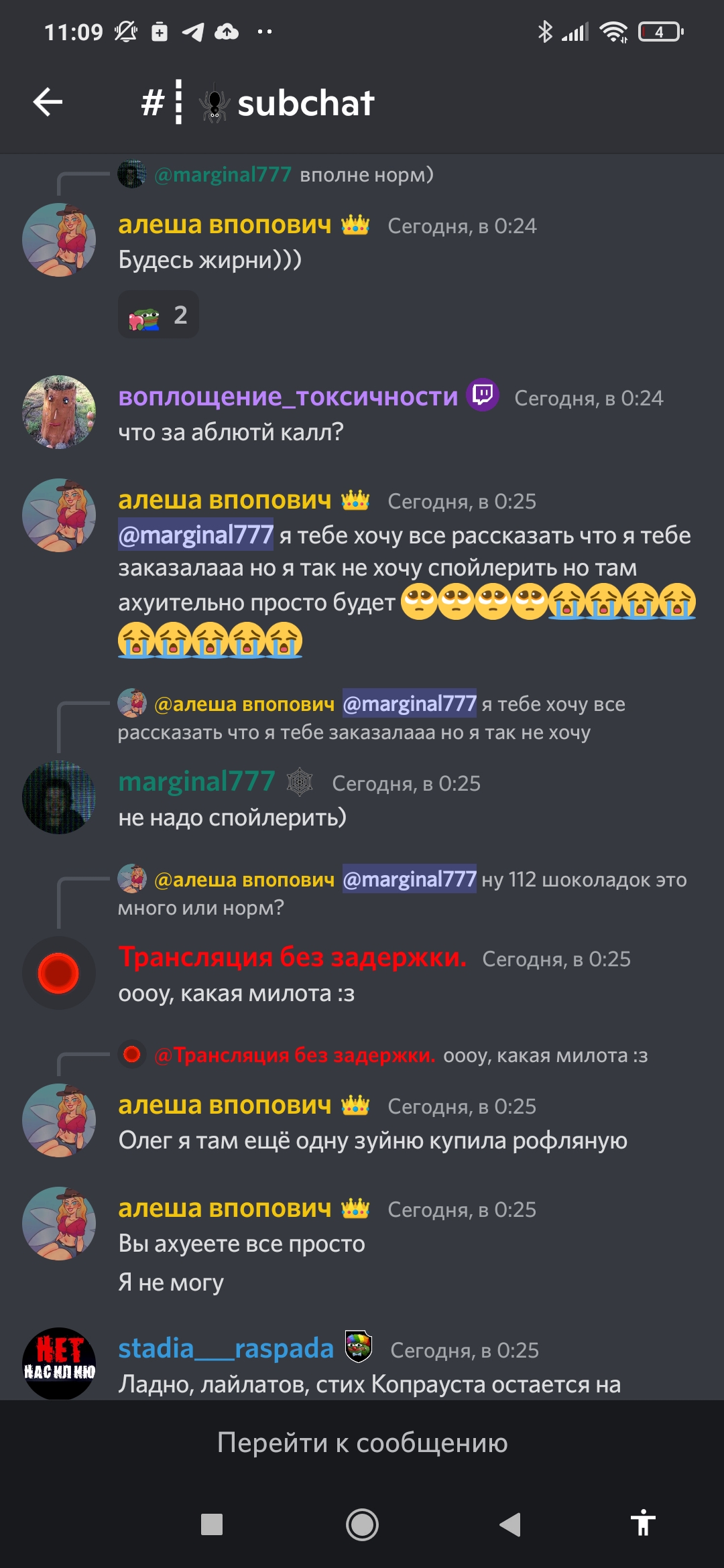This screenshot has width=724, height=1568.
Task: Jump to the replied message вполне норм)
Action: [276, 175]
